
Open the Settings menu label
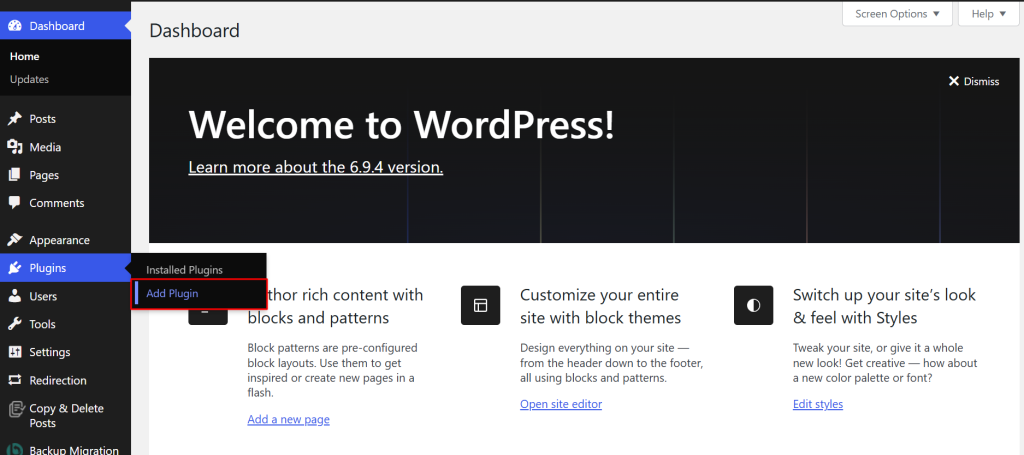click(50, 353)
